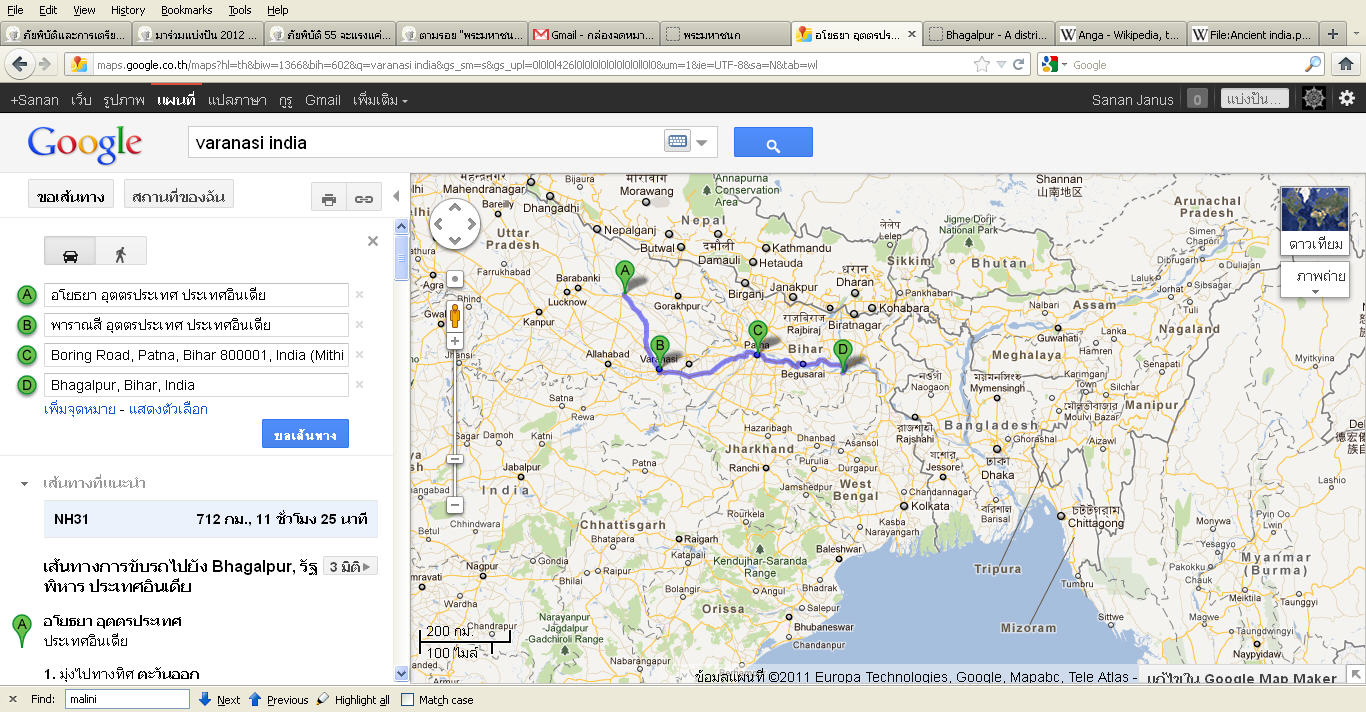Viewport: 1366px width, 712px height.
Task: Click the link to this map icon
Action: (364, 199)
